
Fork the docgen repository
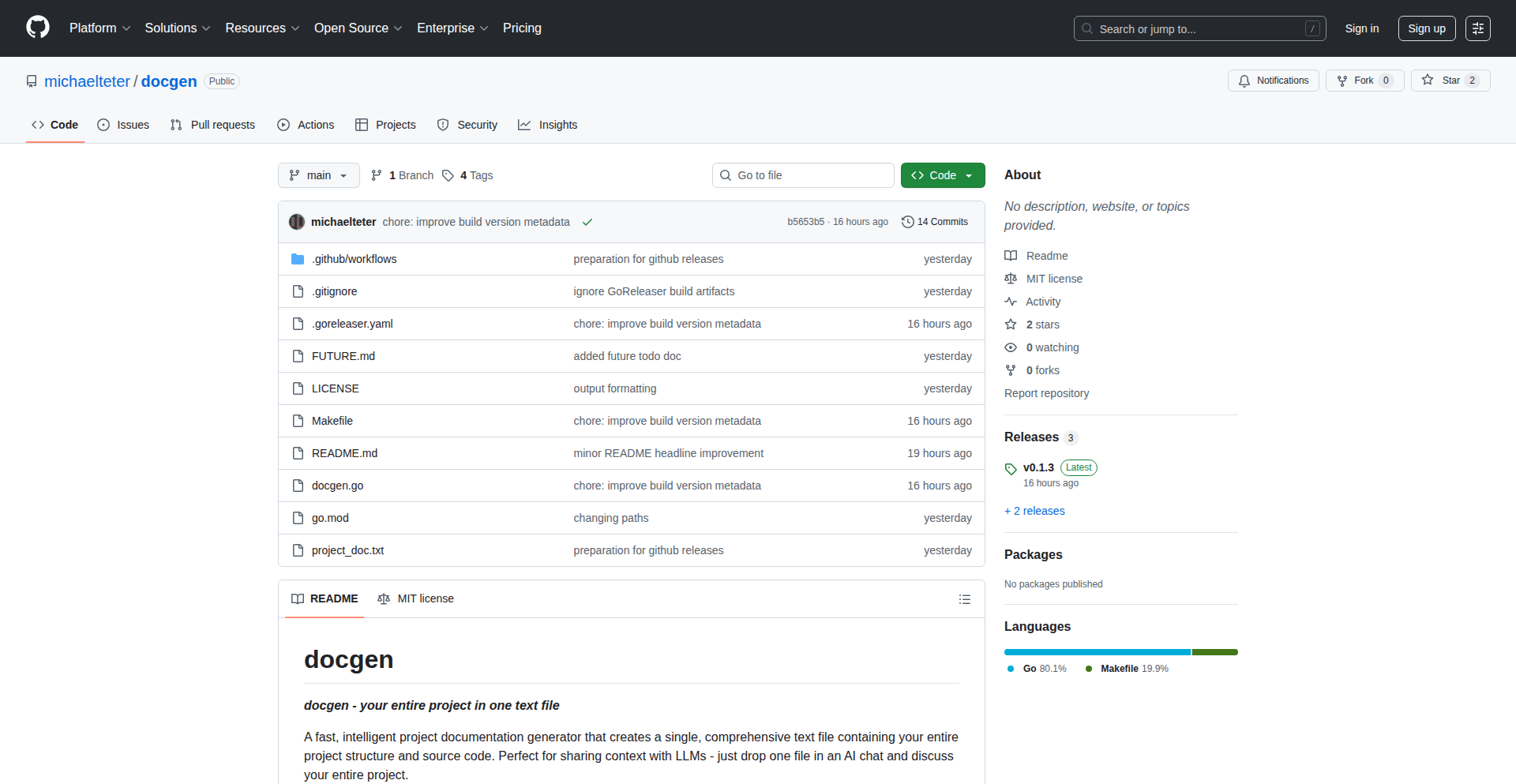[1364, 81]
